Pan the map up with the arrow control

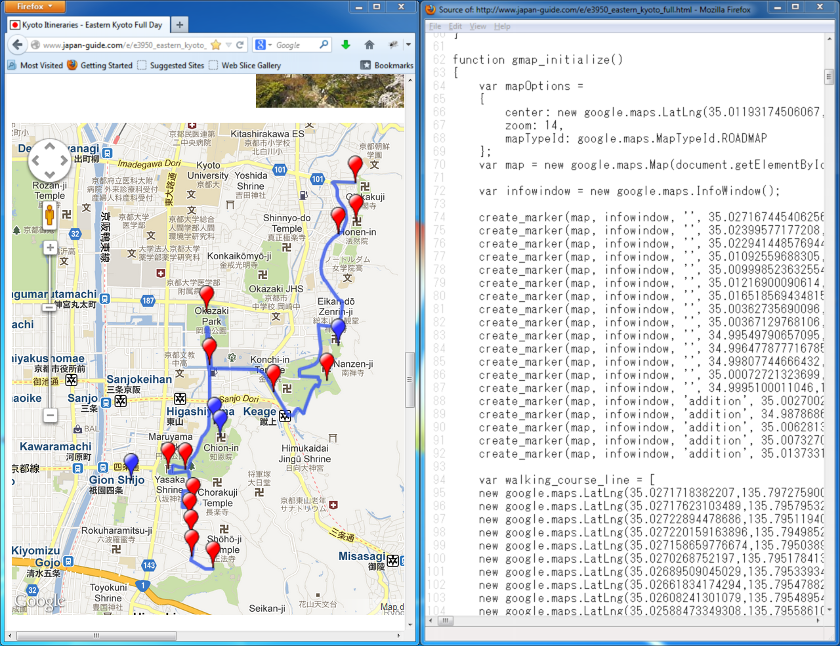50,146
